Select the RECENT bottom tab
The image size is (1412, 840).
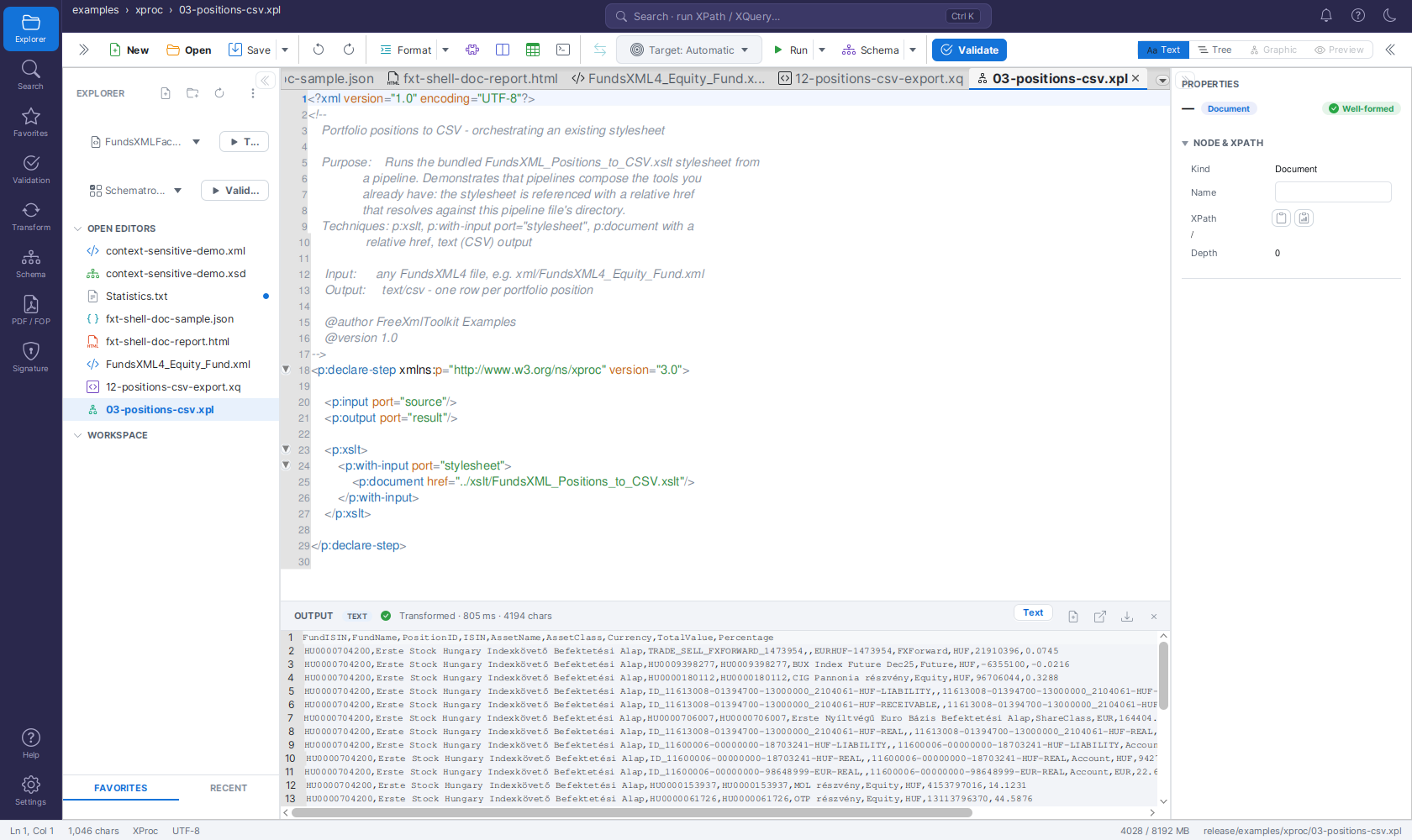click(229, 788)
